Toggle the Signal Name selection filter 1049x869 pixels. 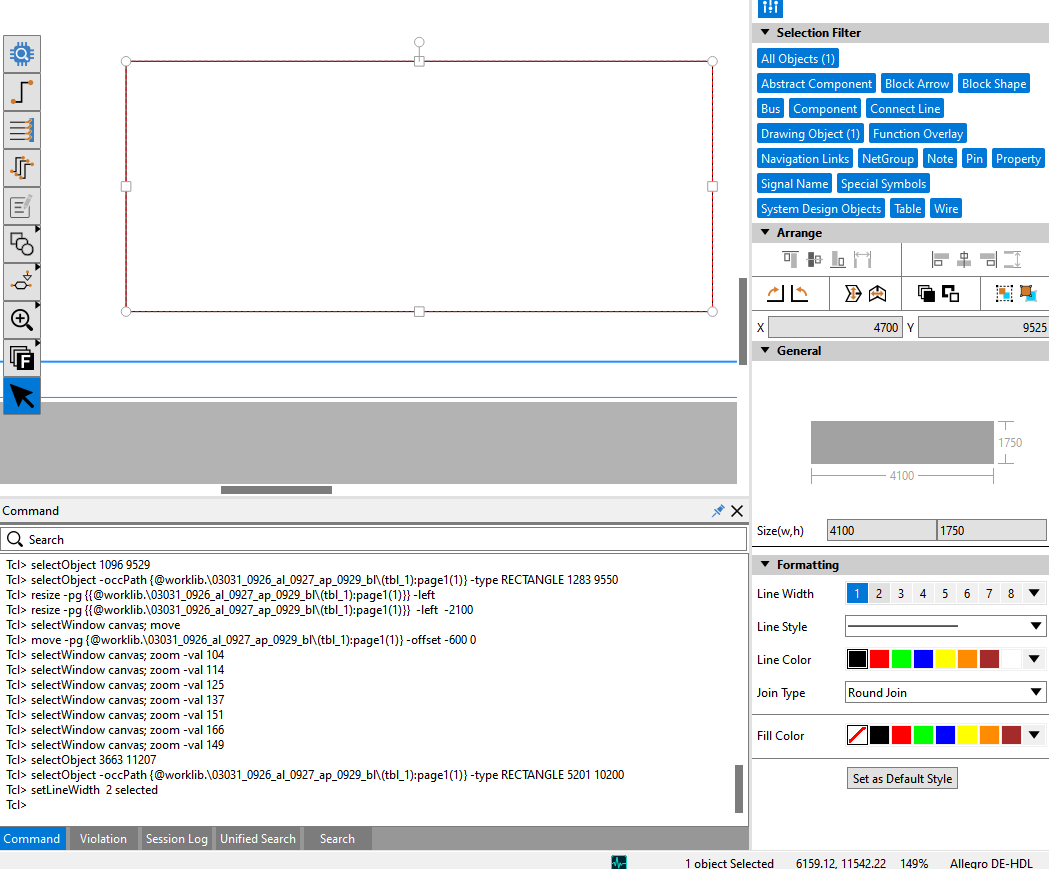click(x=794, y=184)
